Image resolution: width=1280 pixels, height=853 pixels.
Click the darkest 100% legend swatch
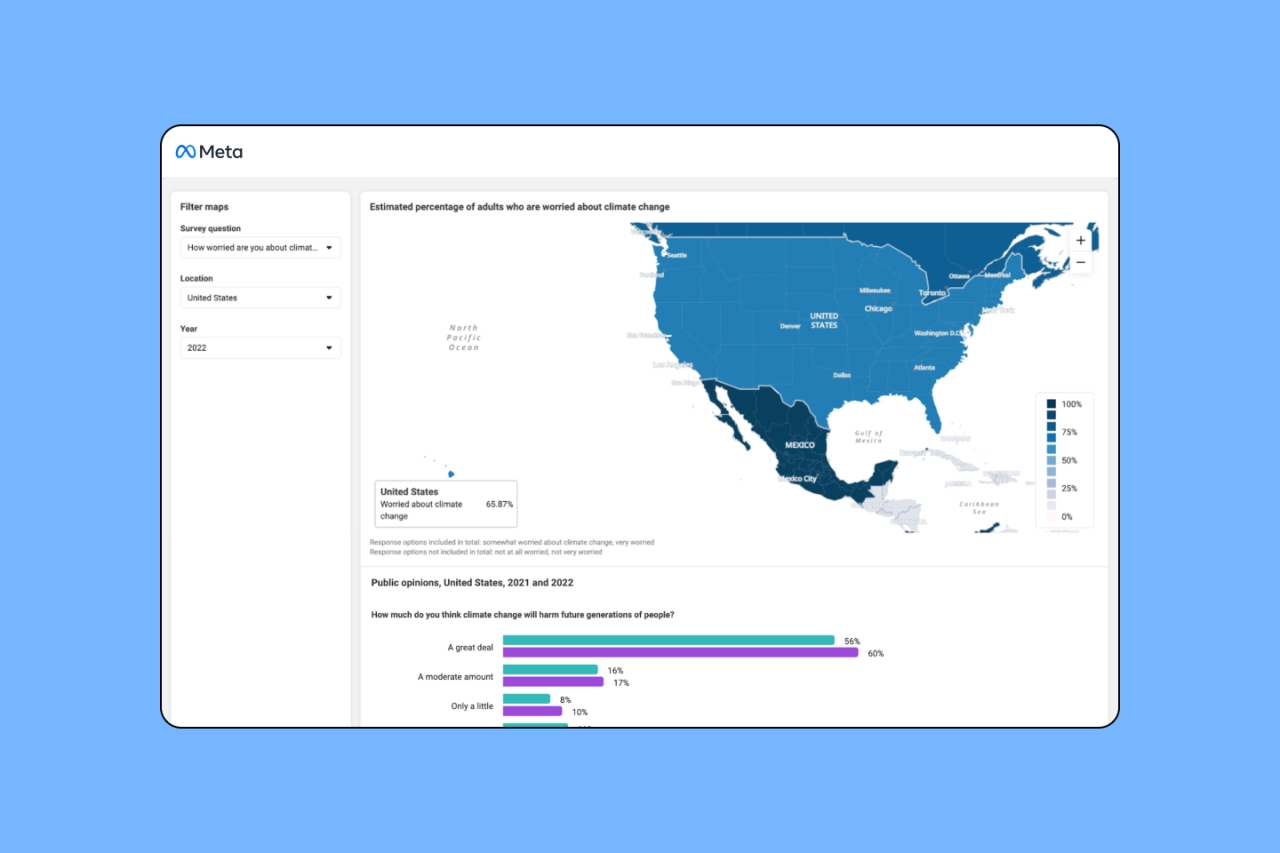1051,404
